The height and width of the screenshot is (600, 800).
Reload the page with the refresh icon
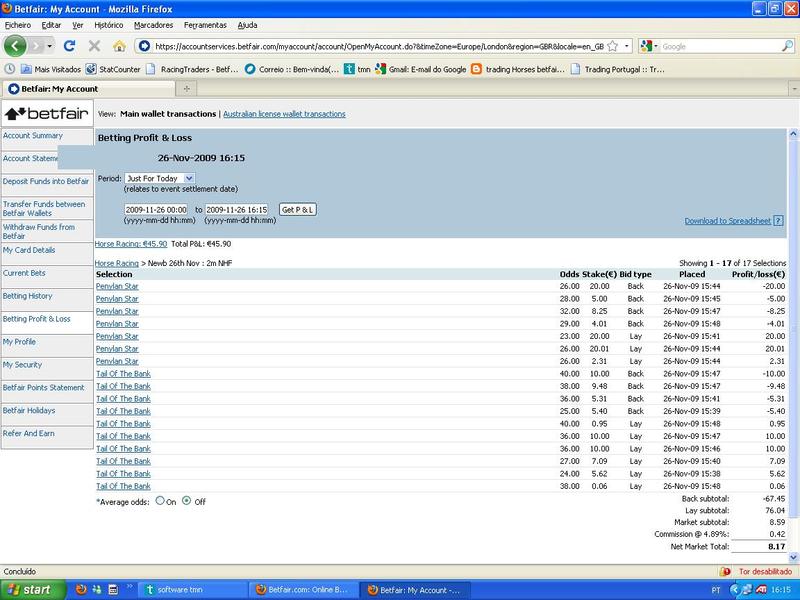(69, 46)
